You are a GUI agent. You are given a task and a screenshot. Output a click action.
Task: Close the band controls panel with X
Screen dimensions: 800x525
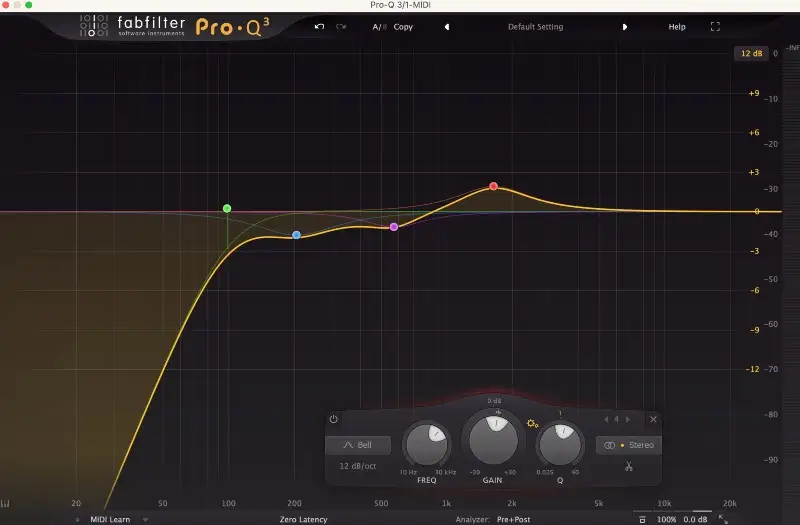[x=653, y=419]
